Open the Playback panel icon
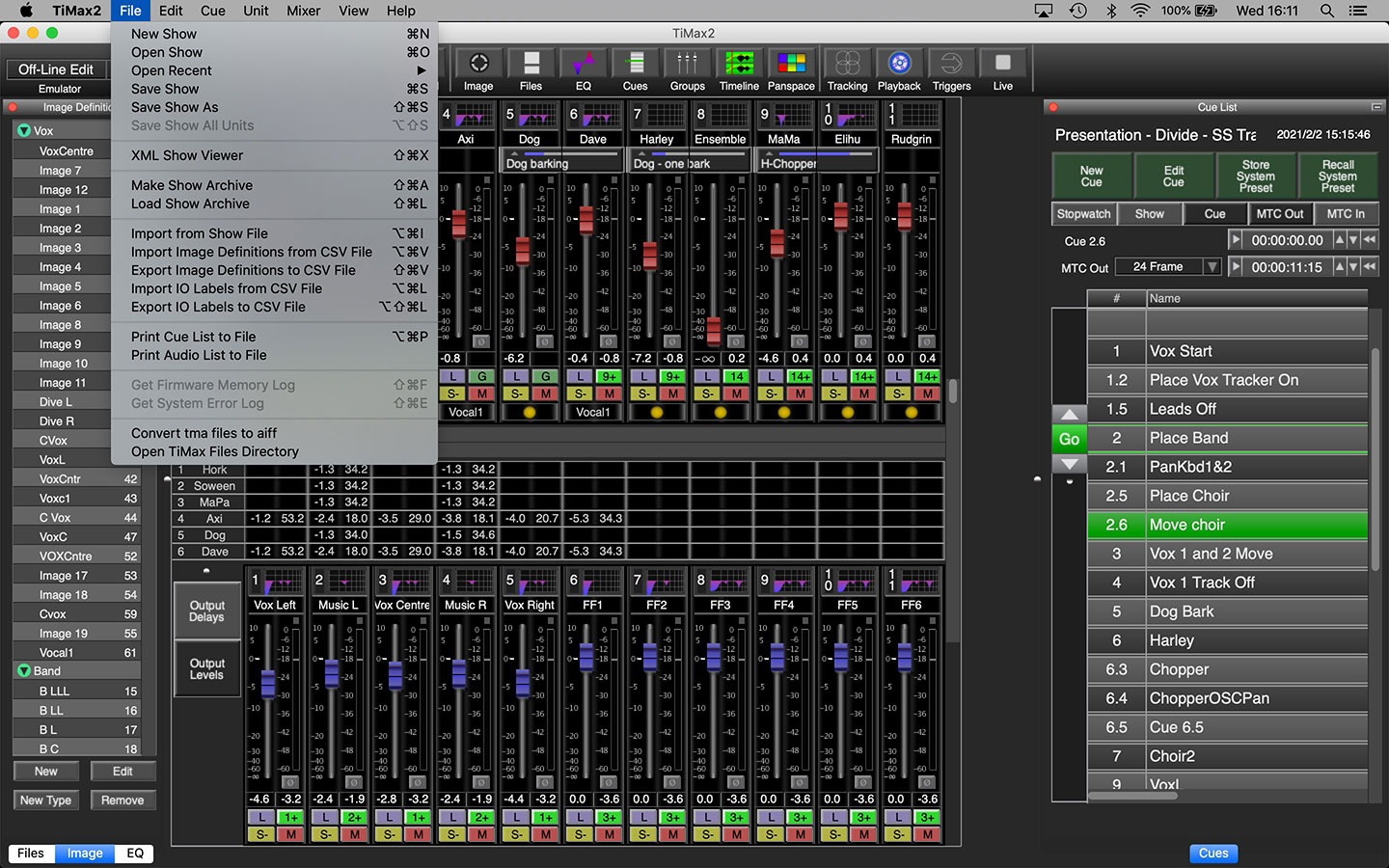The image size is (1389, 868). [x=899, y=64]
